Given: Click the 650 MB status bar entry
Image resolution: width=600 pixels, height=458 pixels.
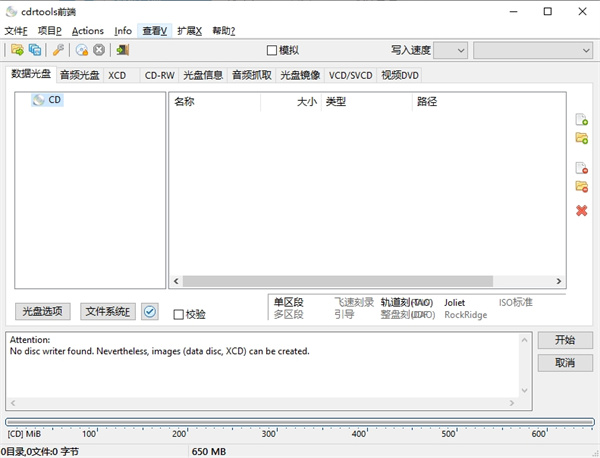Looking at the screenshot, I should [x=209, y=452].
